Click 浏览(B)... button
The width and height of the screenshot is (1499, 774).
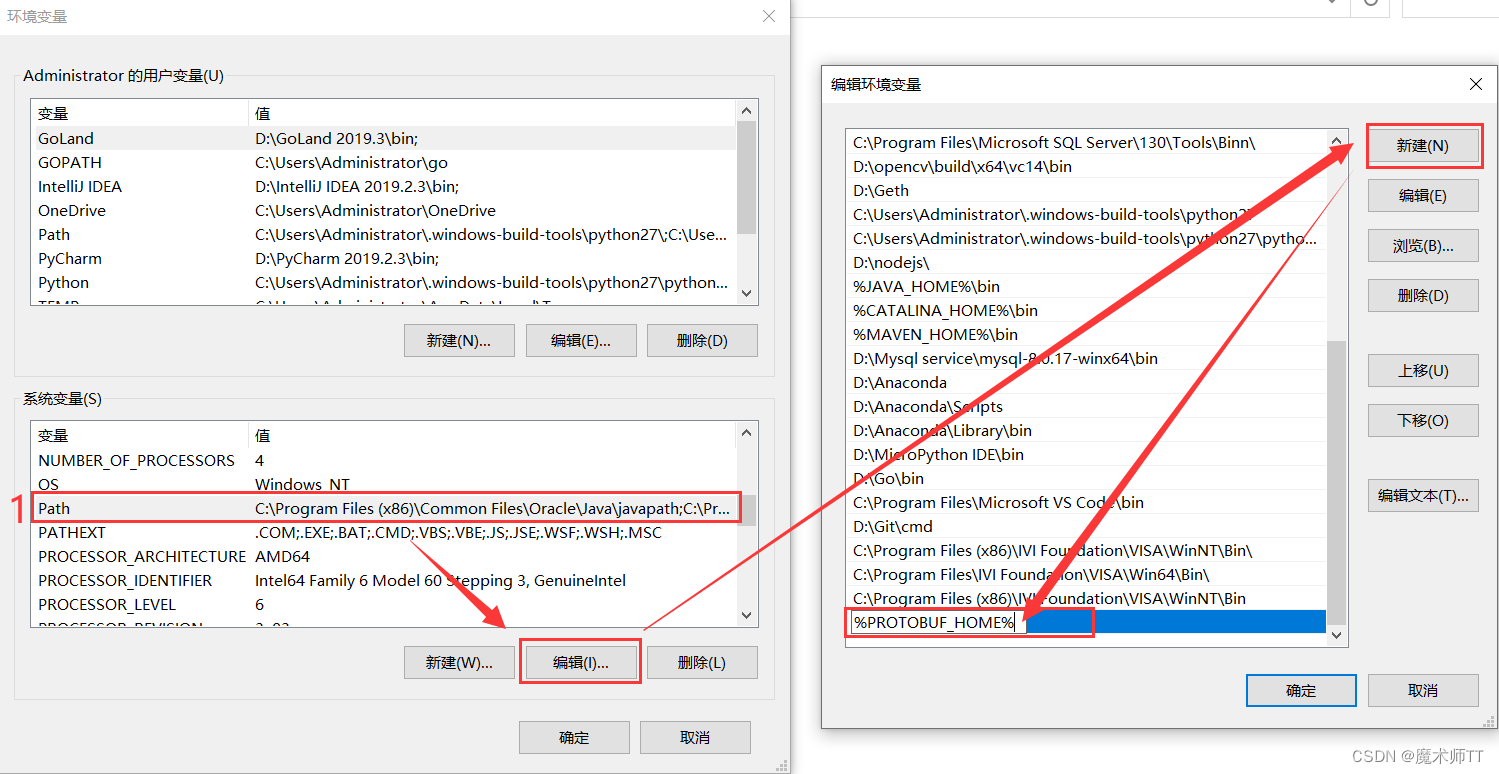coord(1423,246)
